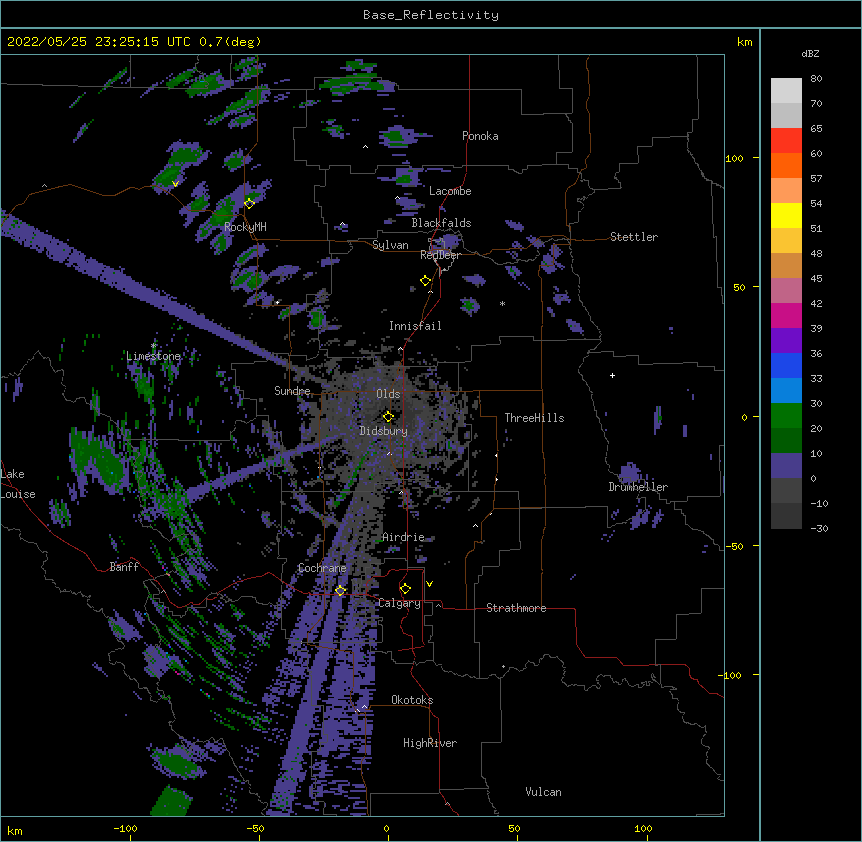The width and height of the screenshot is (862, 842).
Task: Select the bright yellow 51-54 dBZ swatch
Action: 786,215
